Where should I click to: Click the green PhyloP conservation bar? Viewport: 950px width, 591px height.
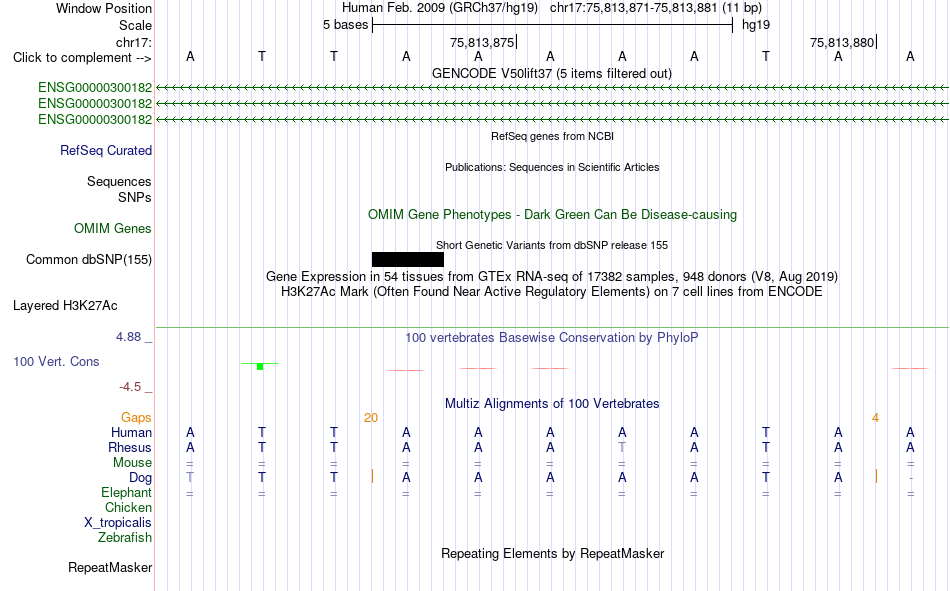pos(260,366)
